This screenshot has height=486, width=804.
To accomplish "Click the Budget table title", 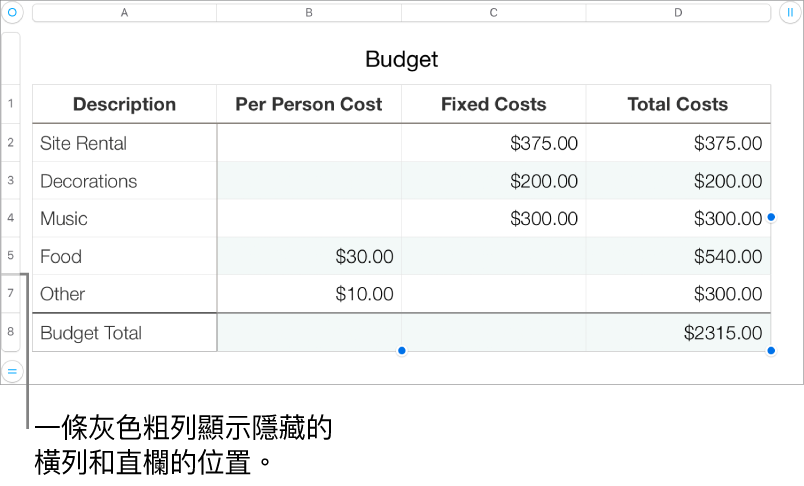I will tap(401, 59).
